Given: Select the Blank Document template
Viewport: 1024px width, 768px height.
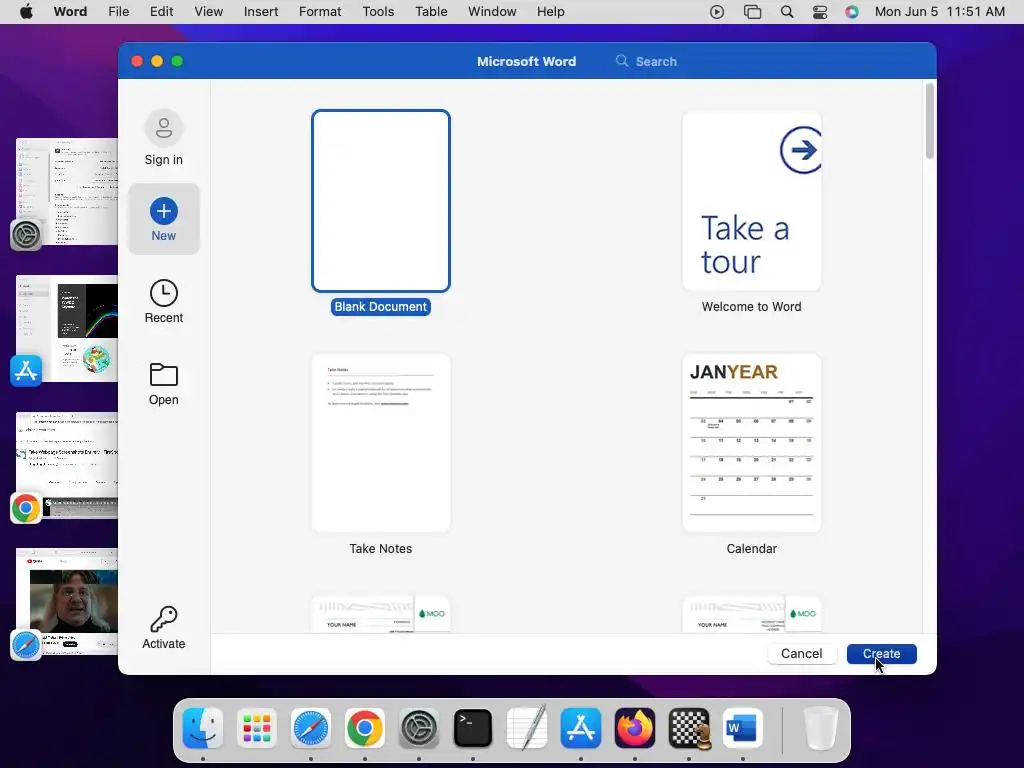Looking at the screenshot, I should 381,201.
